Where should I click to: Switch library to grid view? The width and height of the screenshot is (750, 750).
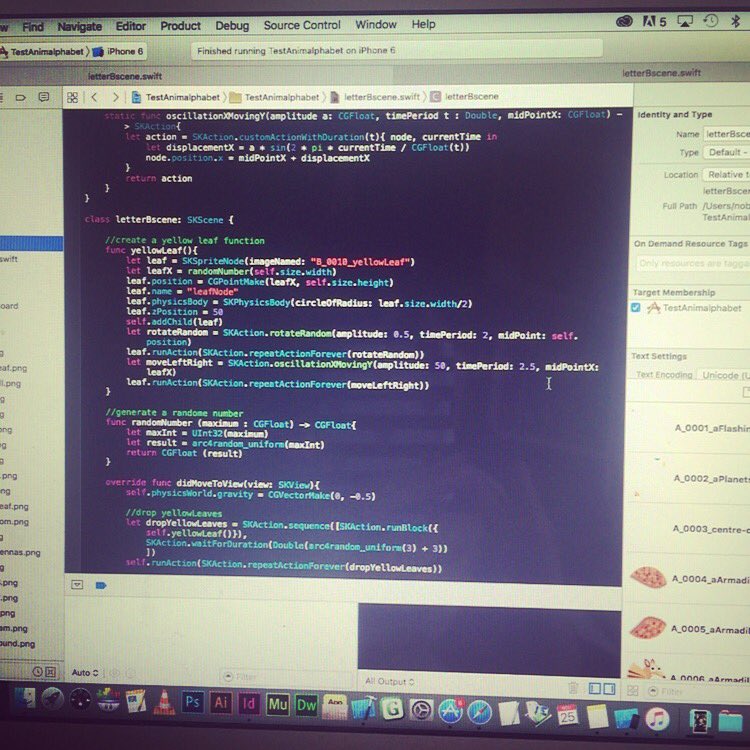[632, 690]
